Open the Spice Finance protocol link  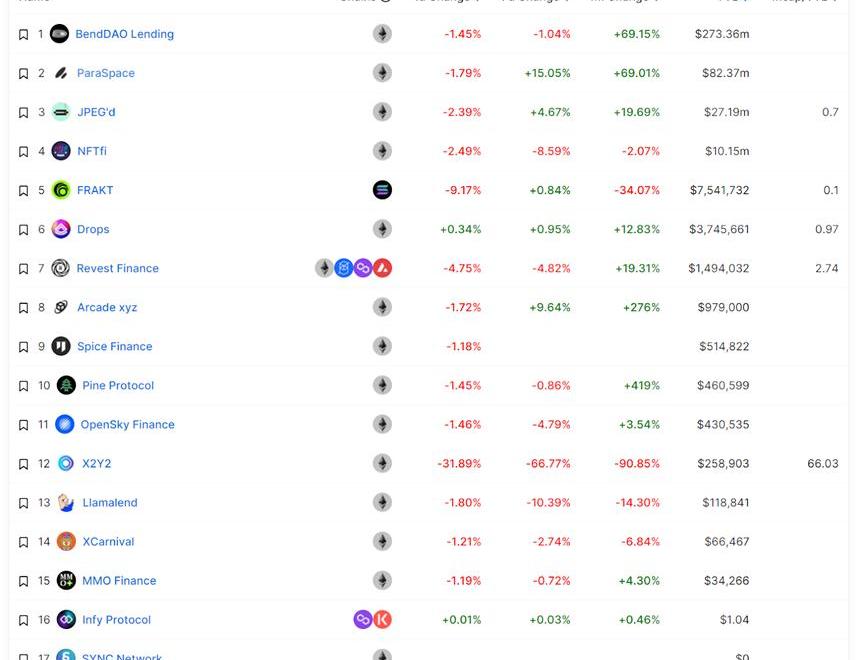coord(115,347)
